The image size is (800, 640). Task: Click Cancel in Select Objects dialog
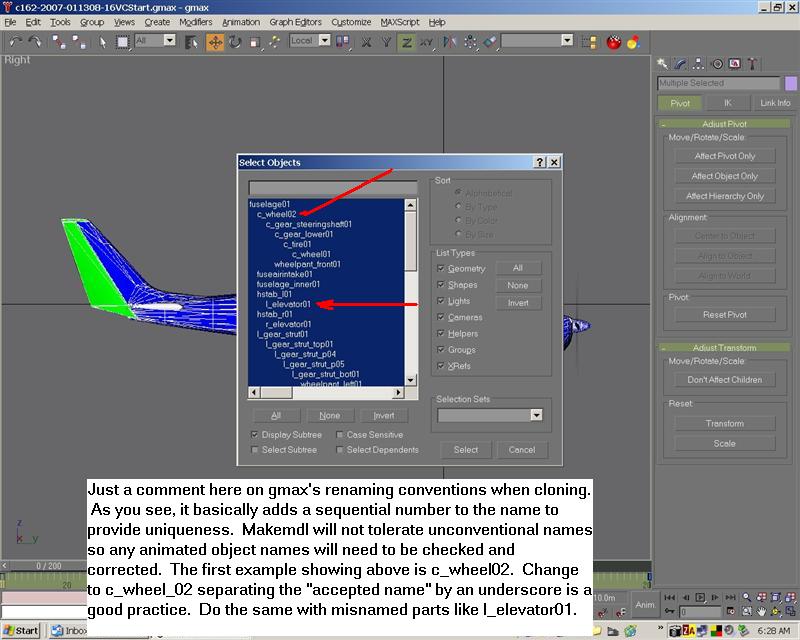[522, 450]
